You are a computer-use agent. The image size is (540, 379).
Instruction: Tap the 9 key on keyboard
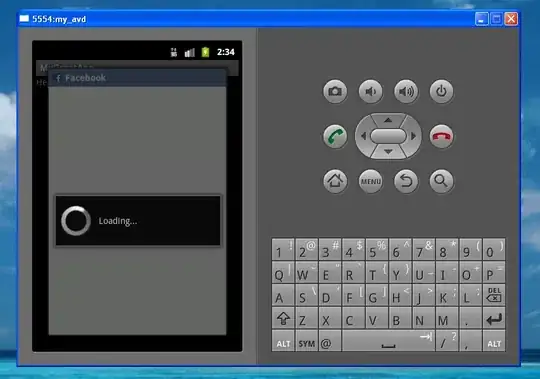[470, 249]
